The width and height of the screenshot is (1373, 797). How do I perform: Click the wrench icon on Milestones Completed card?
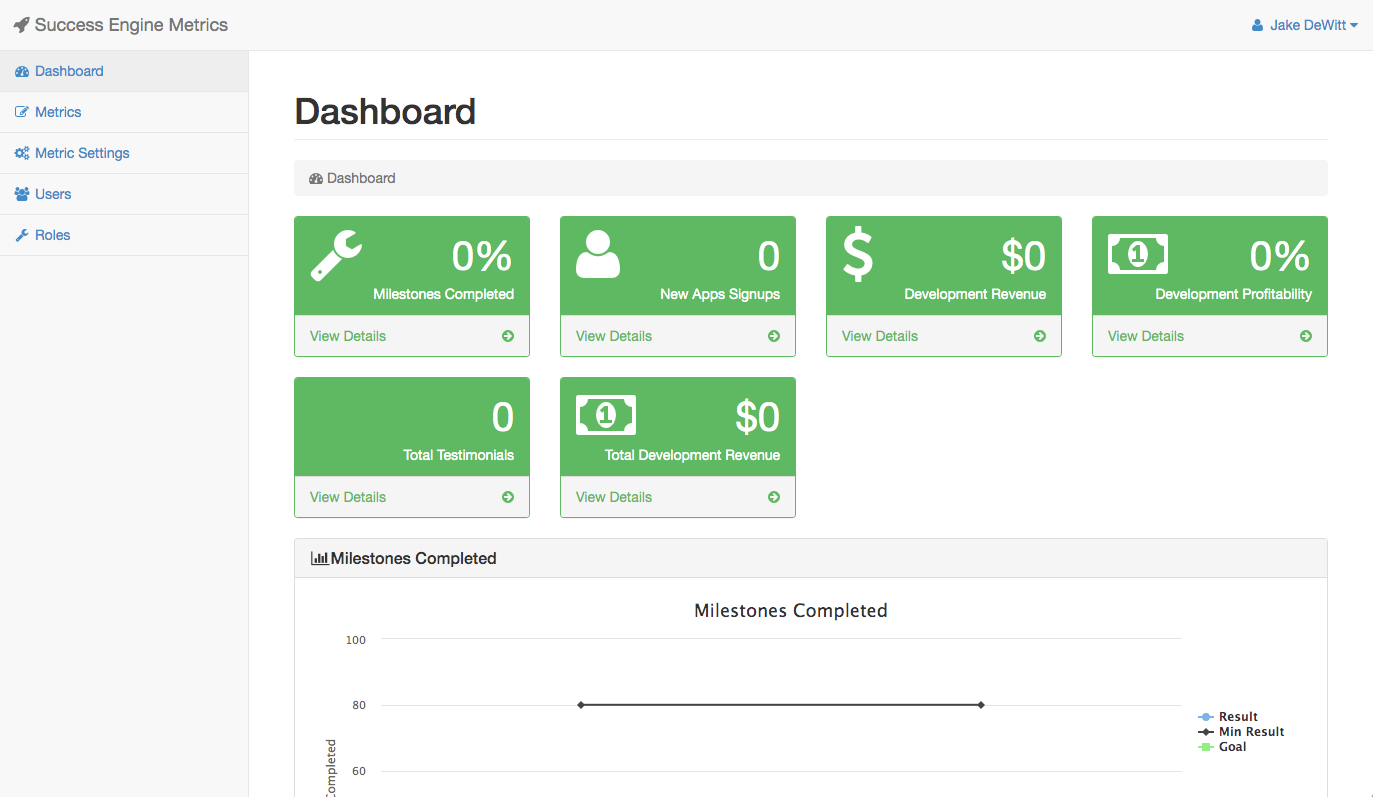[x=336, y=255]
